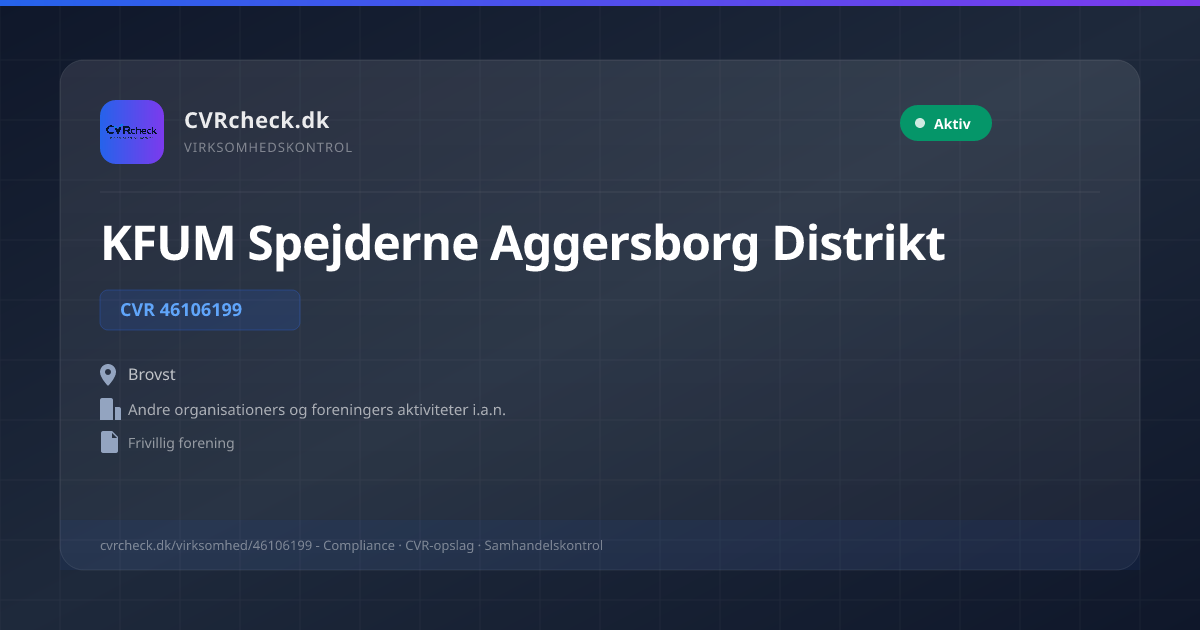Click the CVRcheck logo icon
1200x630 pixels.
132,132
